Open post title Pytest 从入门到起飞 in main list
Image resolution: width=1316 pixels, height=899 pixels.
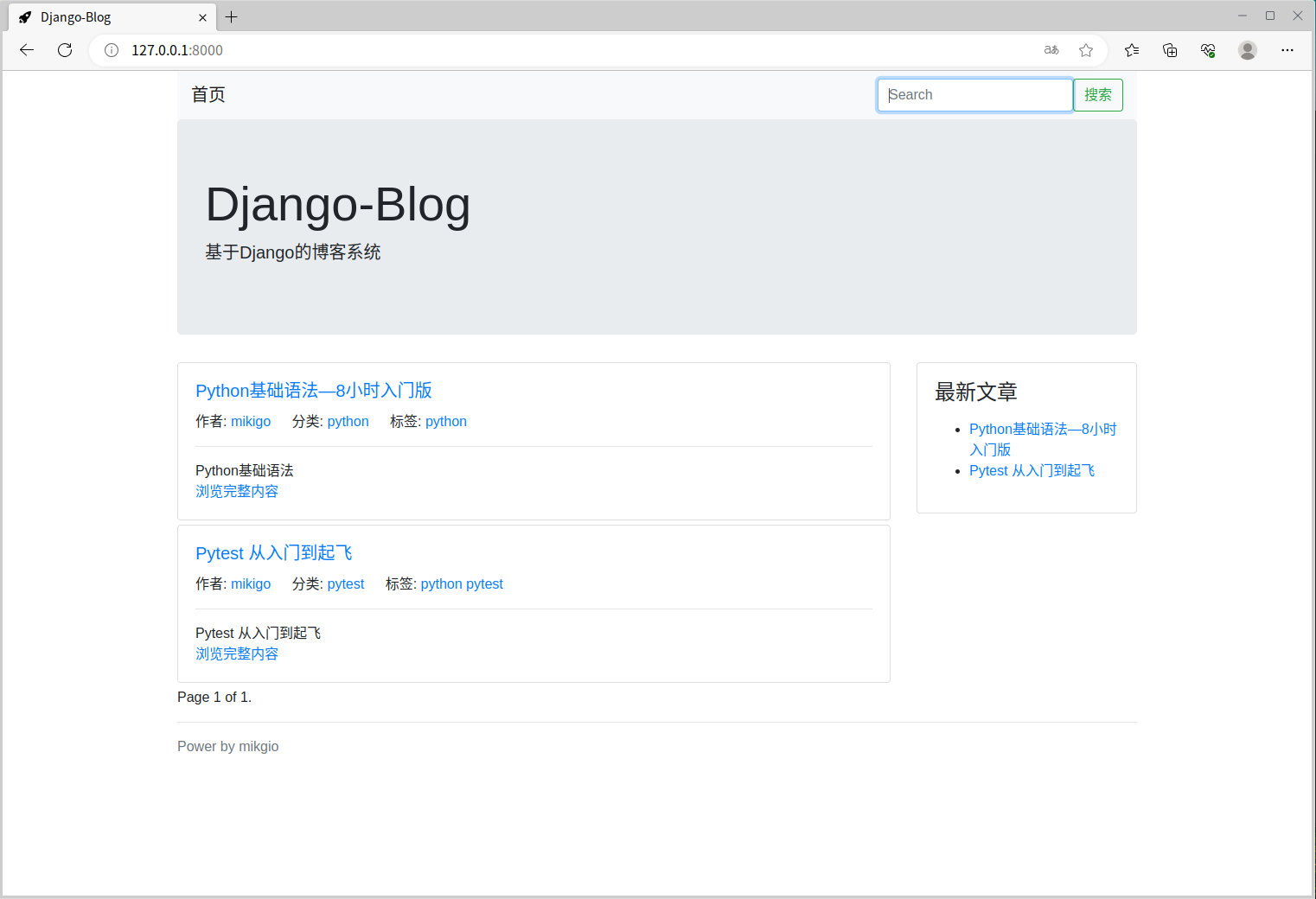pos(274,553)
